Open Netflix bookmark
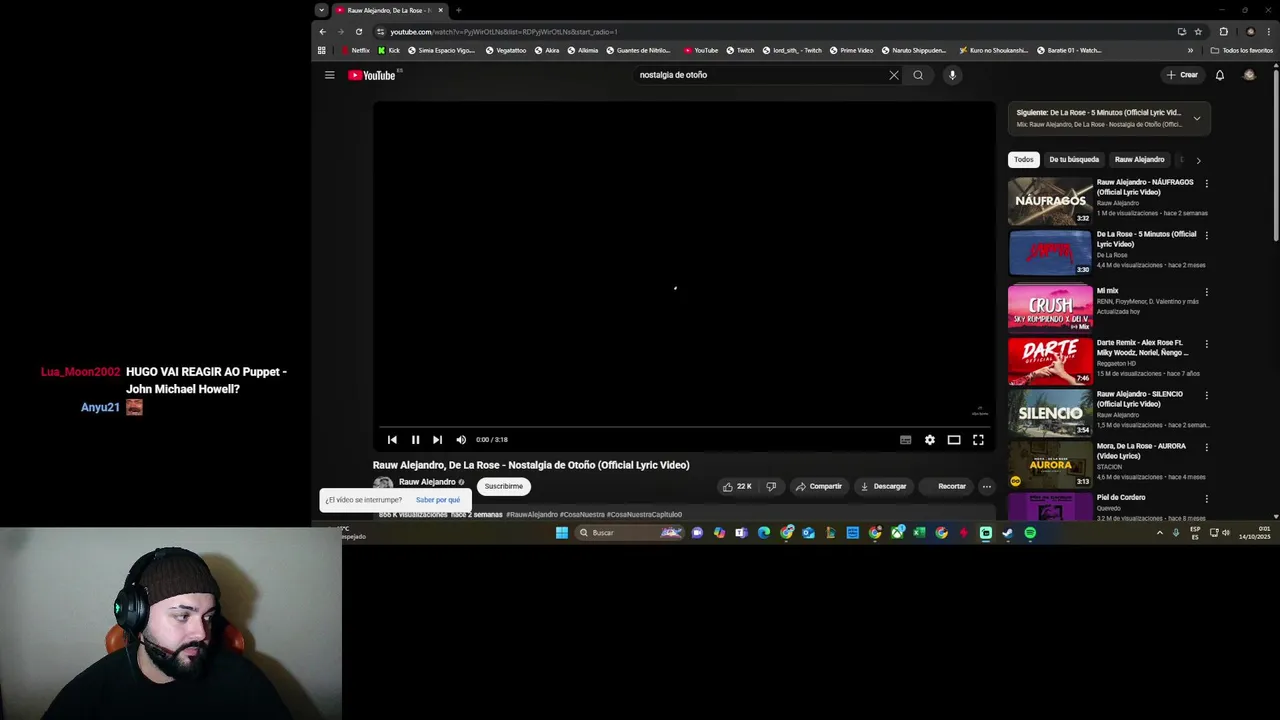The image size is (1280, 720). (355, 50)
